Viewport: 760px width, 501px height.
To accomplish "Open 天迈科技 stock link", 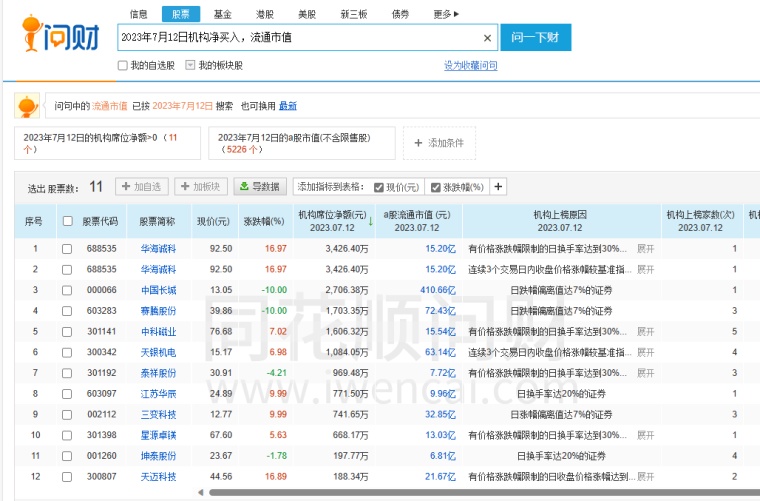I will (158, 477).
